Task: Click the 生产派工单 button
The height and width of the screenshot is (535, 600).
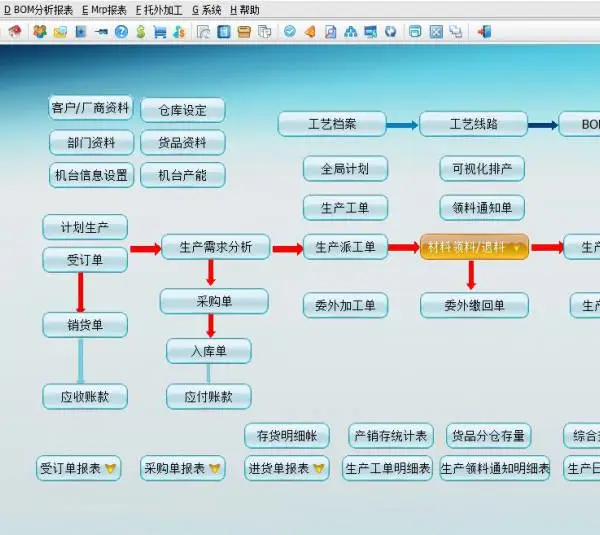Action: point(345,247)
